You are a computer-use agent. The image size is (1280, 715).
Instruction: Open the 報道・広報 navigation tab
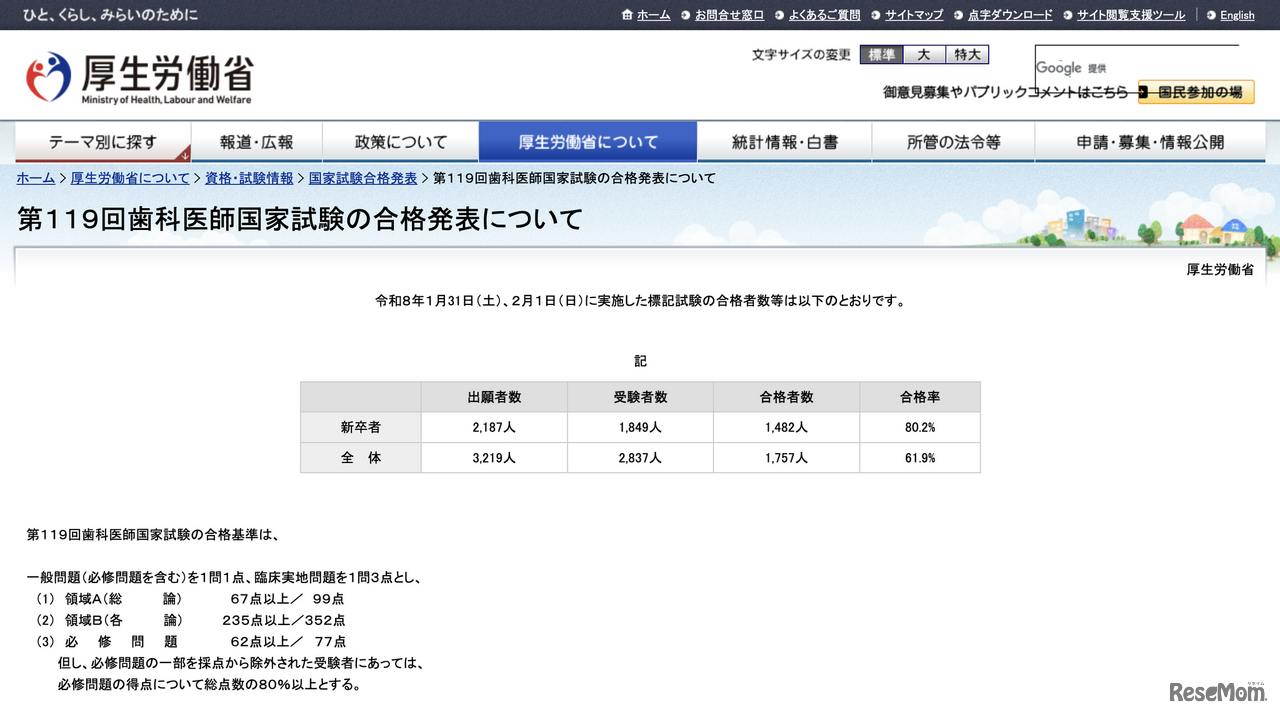(256, 141)
